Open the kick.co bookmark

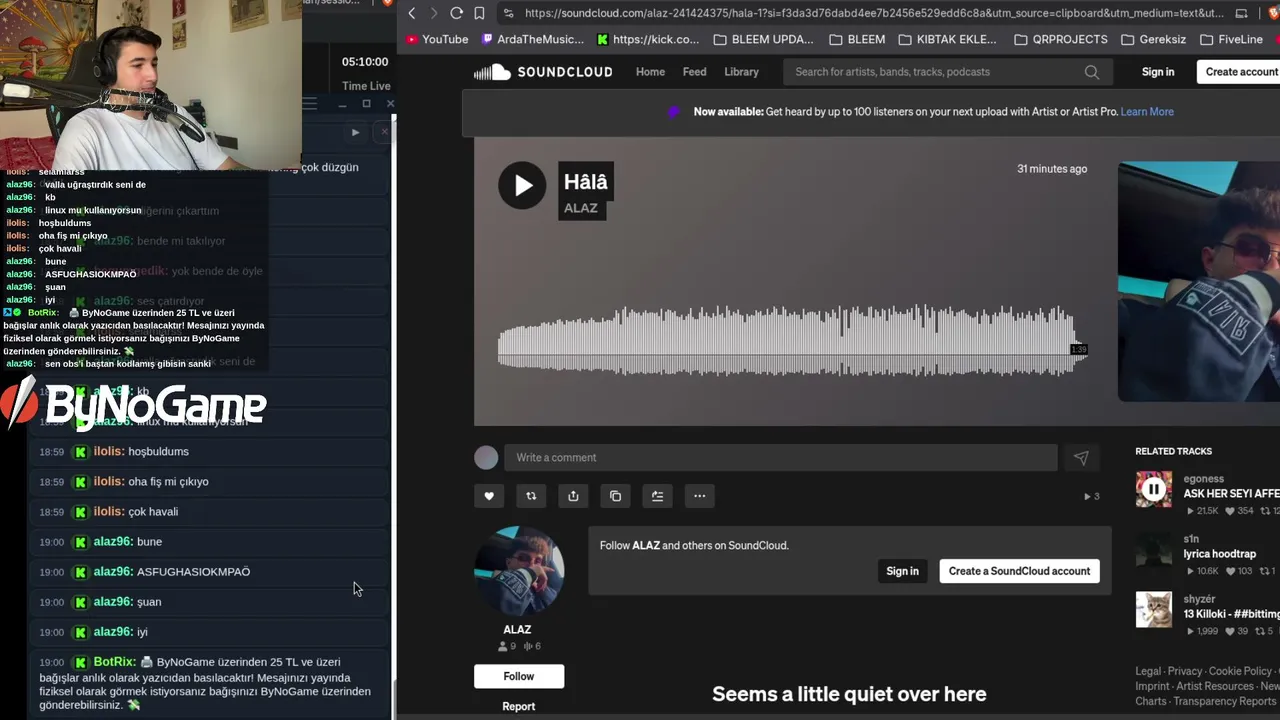648,39
